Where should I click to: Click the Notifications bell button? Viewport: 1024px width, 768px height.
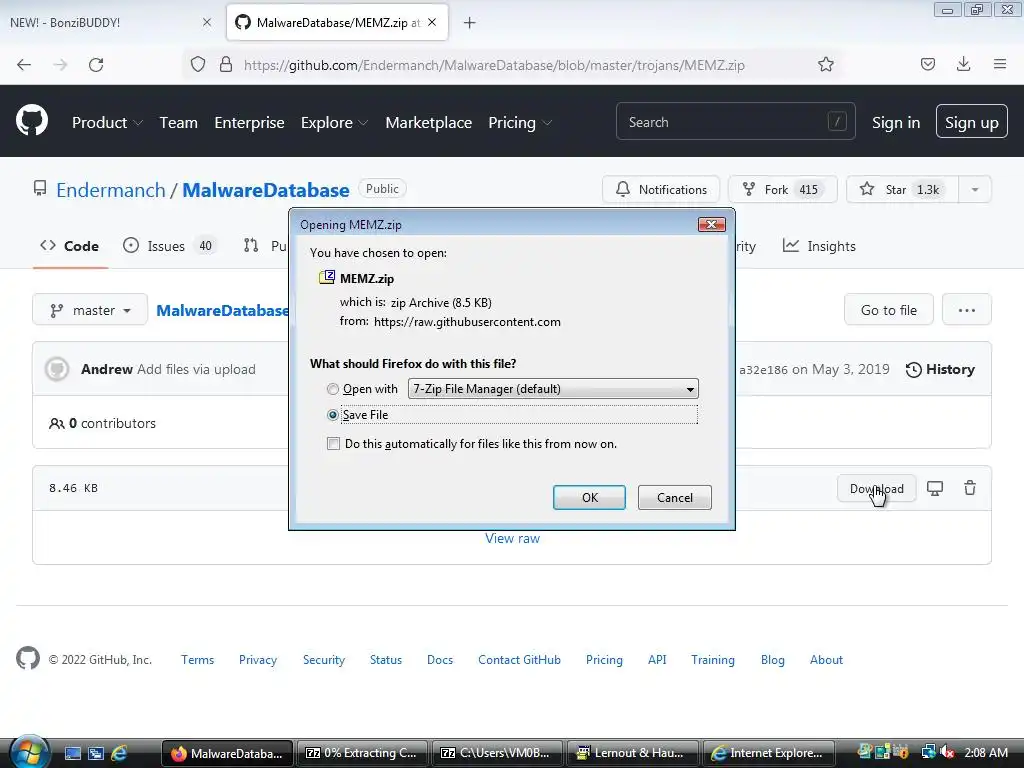click(x=661, y=189)
